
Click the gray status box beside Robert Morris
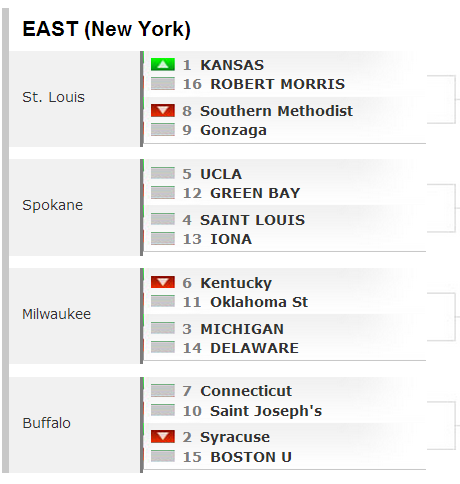(x=163, y=84)
